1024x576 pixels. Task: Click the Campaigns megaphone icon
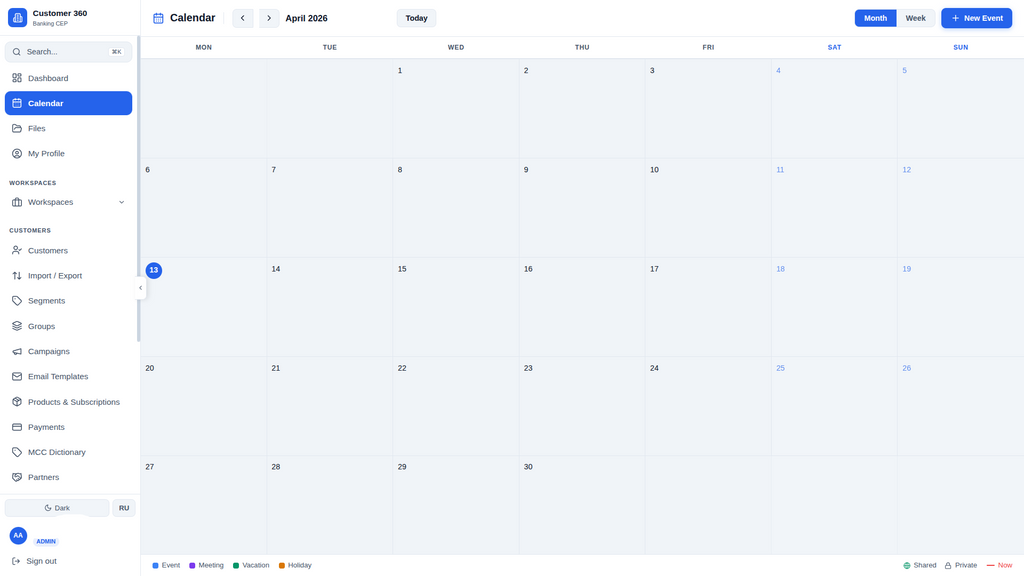pos(17,351)
